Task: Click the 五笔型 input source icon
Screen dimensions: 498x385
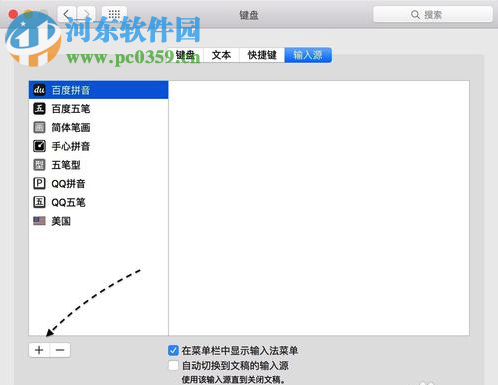Action: point(39,164)
